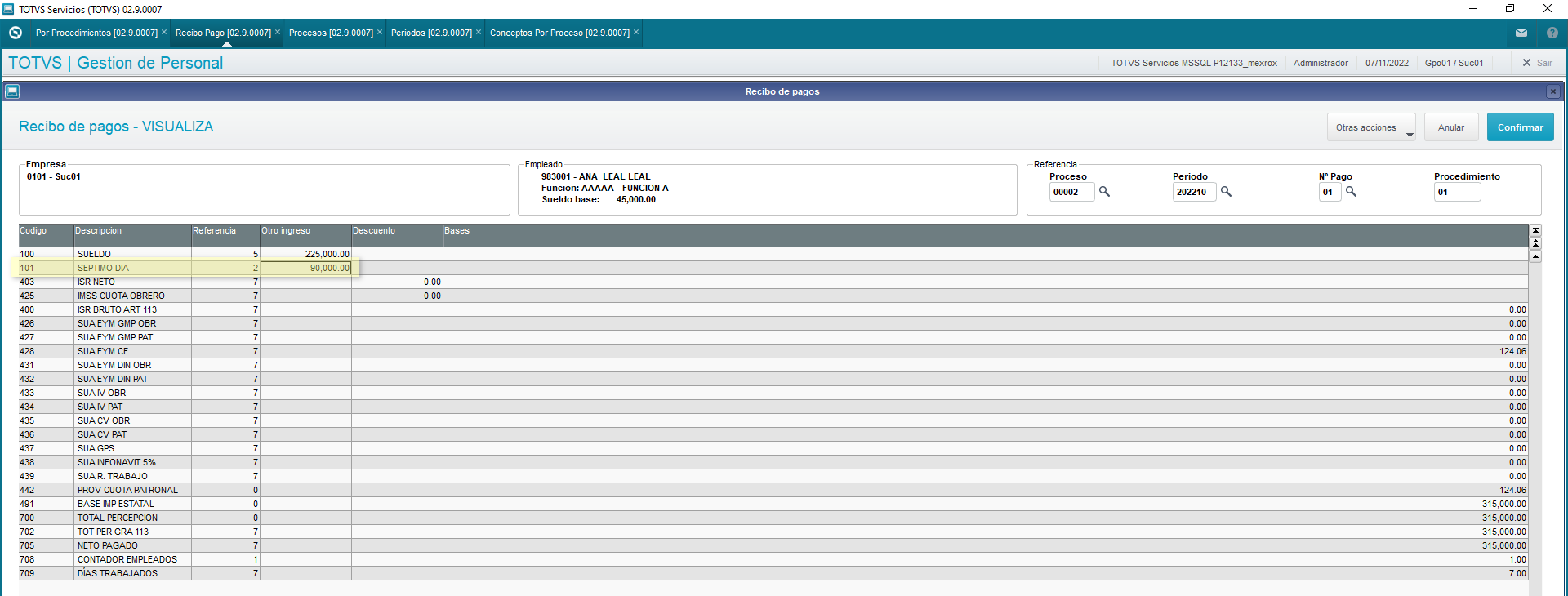Click the Periodo input field
The height and width of the screenshot is (596, 1568).
pos(1194,192)
